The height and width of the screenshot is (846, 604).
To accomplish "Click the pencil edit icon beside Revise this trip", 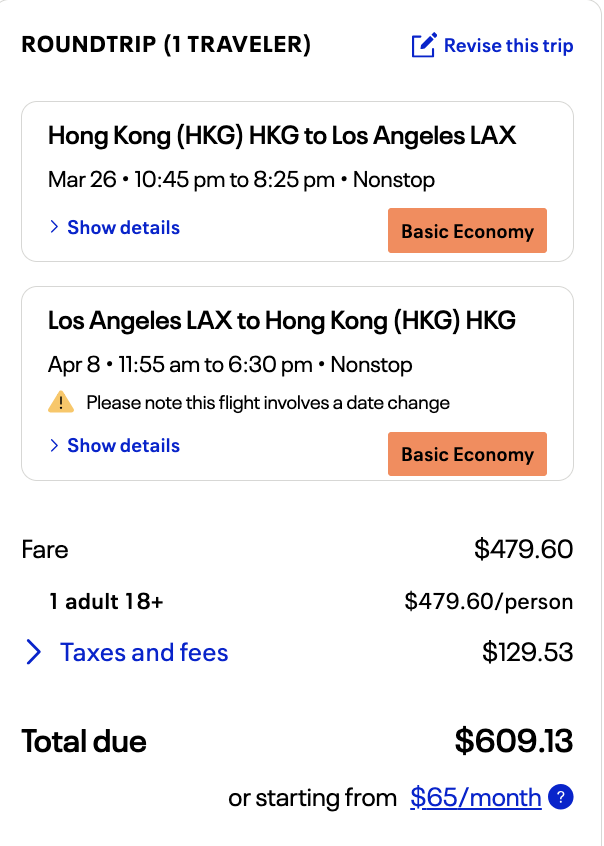I will pos(424,45).
